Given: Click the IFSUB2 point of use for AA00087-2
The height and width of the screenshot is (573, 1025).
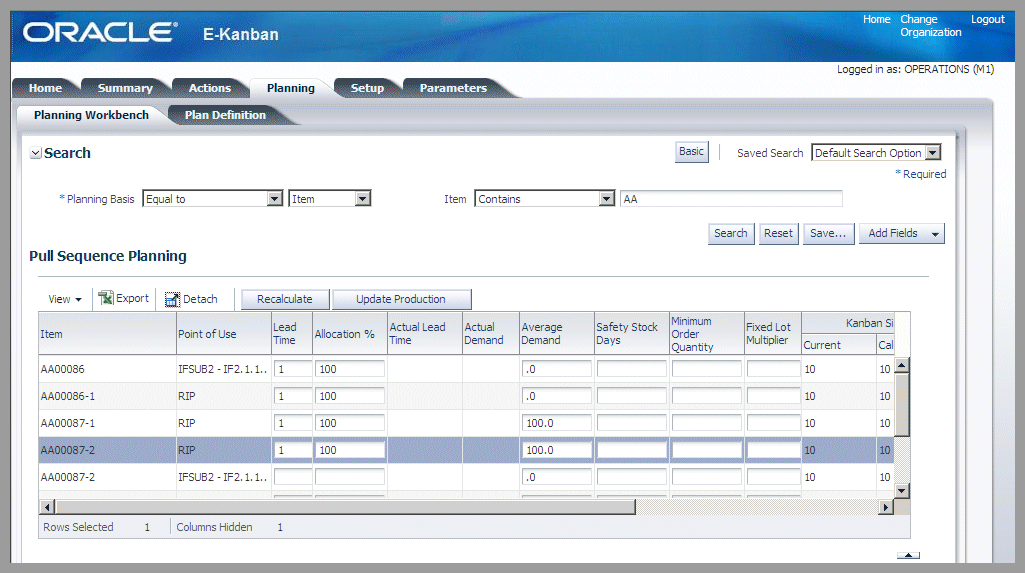Looking at the screenshot, I should coord(222,478).
